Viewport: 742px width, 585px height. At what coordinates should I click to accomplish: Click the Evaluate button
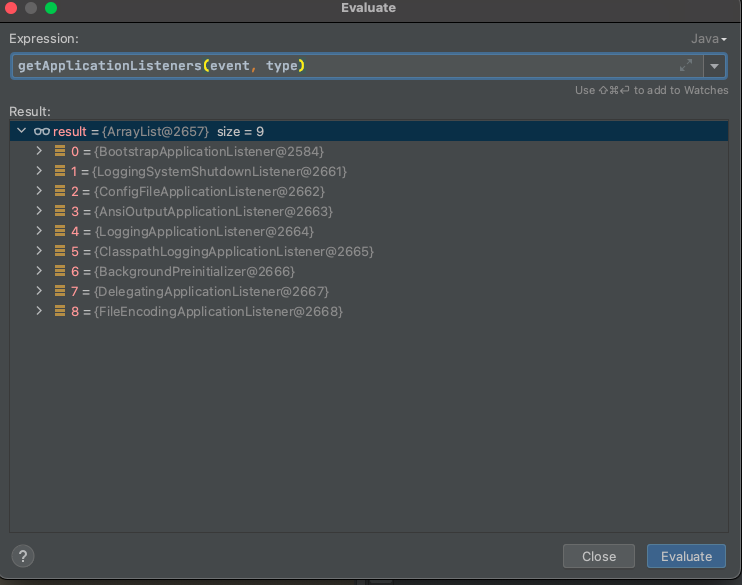click(686, 556)
